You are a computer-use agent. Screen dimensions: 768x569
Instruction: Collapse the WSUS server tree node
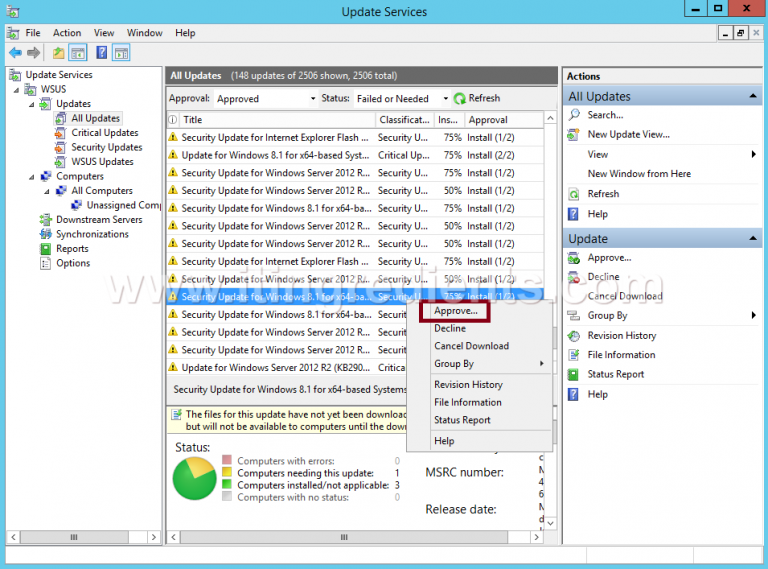point(17,90)
